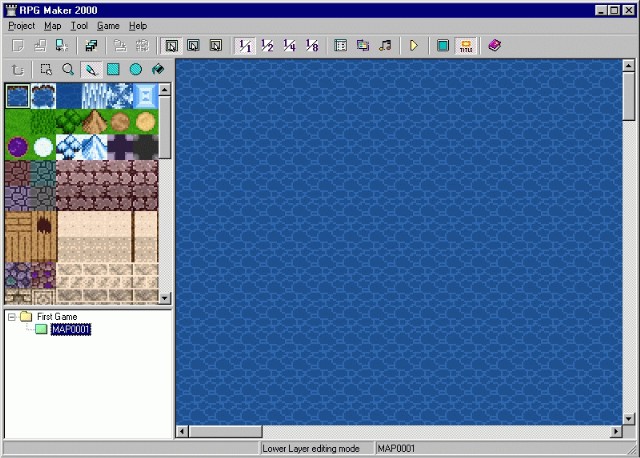Click the New Project toolbar icon
The width and height of the screenshot is (640, 458).
click(18, 45)
